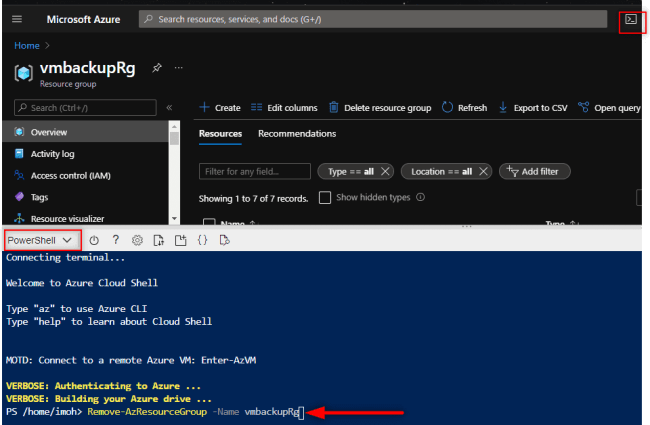Collapse the left navigation with double chevron

tap(169, 108)
